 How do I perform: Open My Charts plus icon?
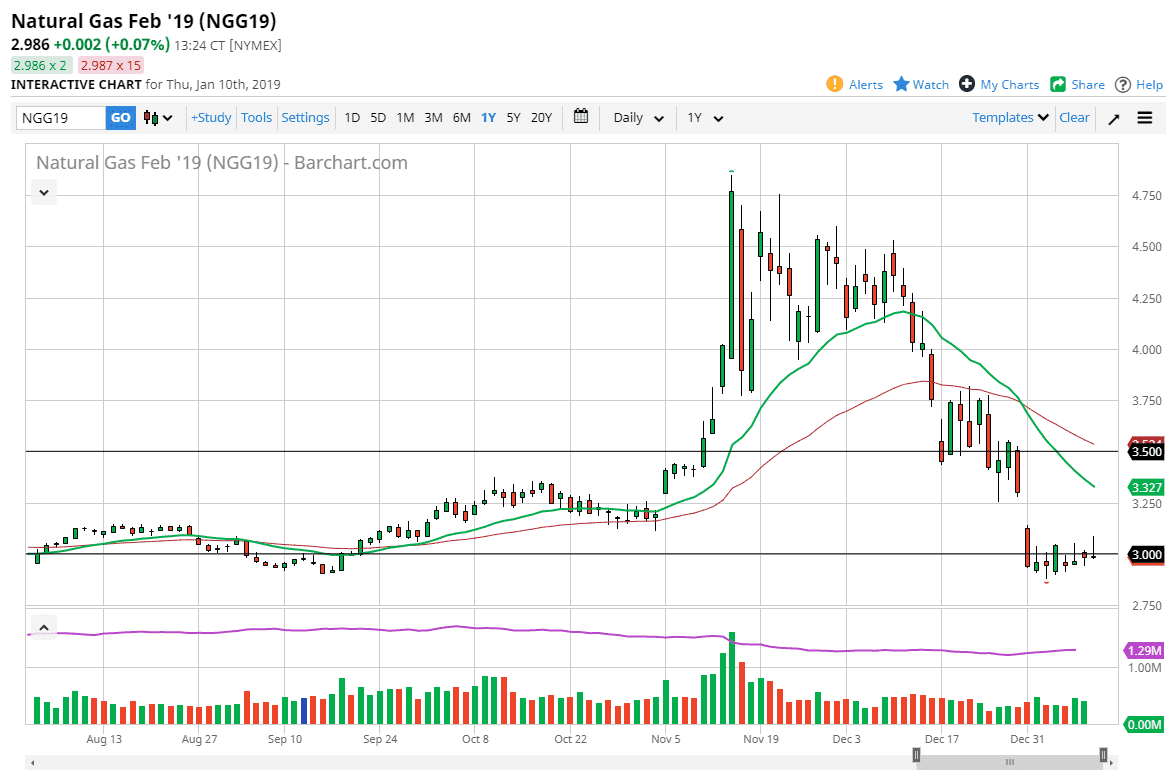pos(967,84)
